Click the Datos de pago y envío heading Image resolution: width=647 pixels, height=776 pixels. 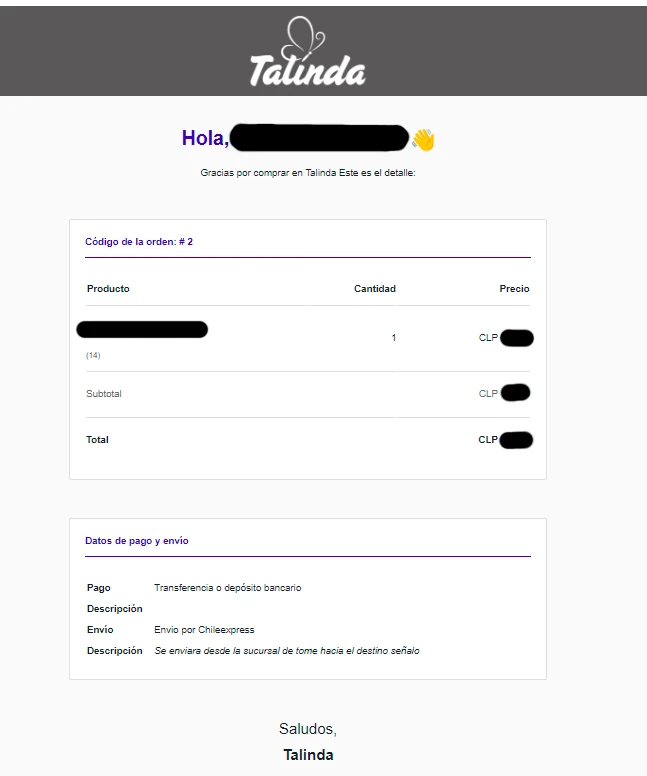point(137,540)
